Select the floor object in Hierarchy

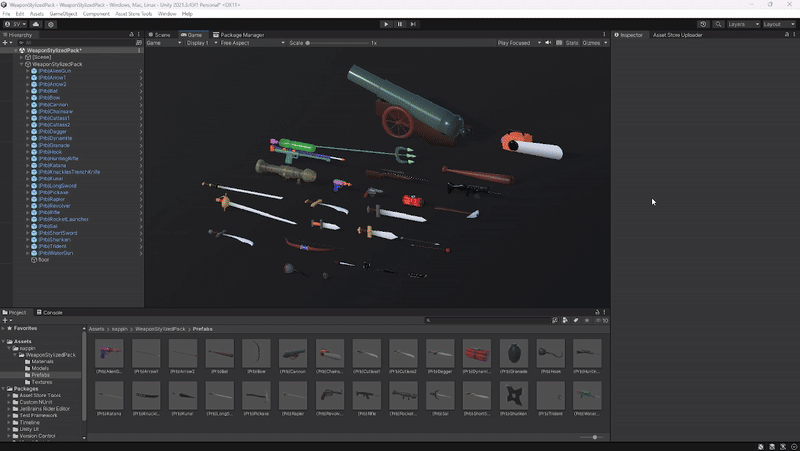click(x=43, y=260)
